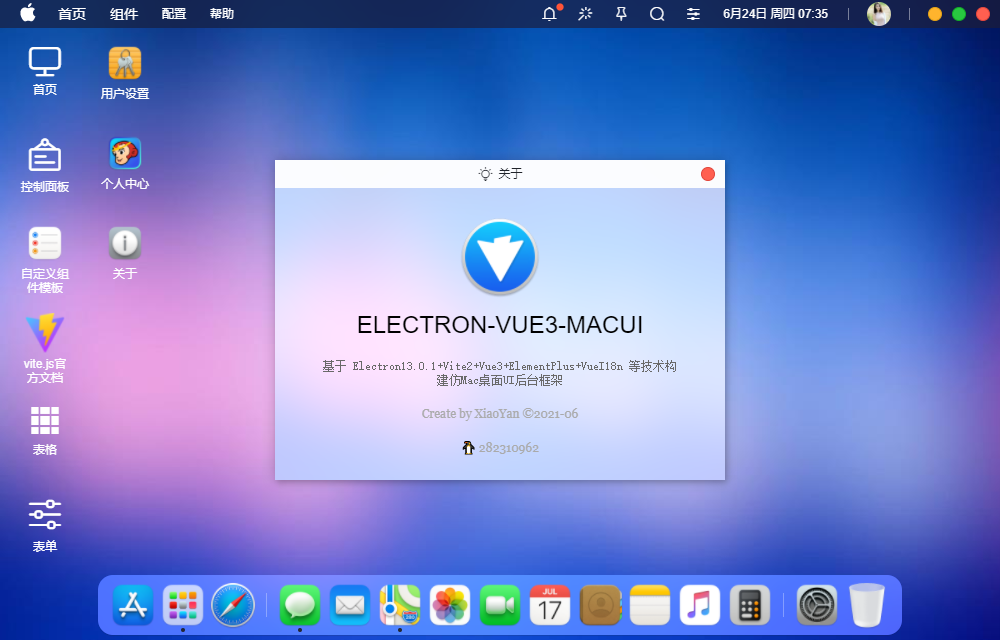Screen dimensions: 1000x640
Task: Open the 关于 desktop icon
Action: pyautogui.click(x=124, y=244)
